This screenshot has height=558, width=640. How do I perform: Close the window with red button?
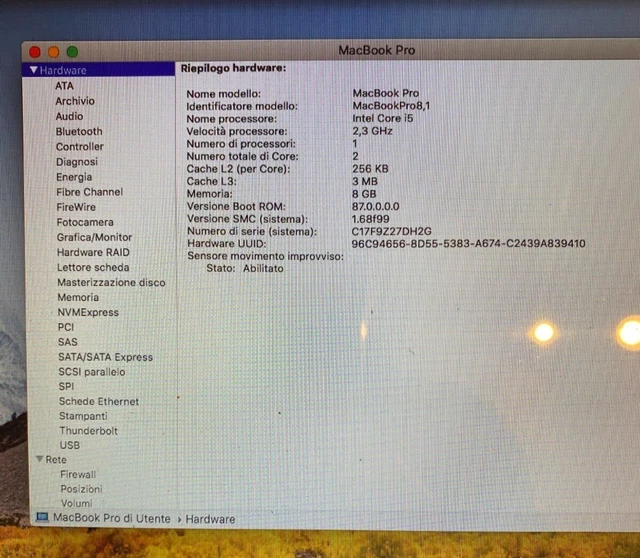pyautogui.click(x=35, y=52)
